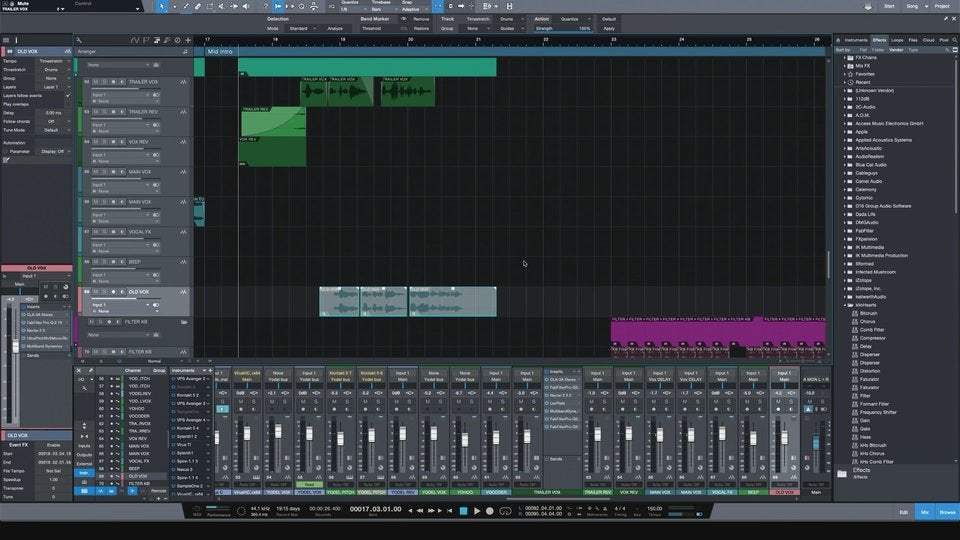Select TRAILER REV audio clip
The height and width of the screenshot is (540, 960).
[273, 122]
